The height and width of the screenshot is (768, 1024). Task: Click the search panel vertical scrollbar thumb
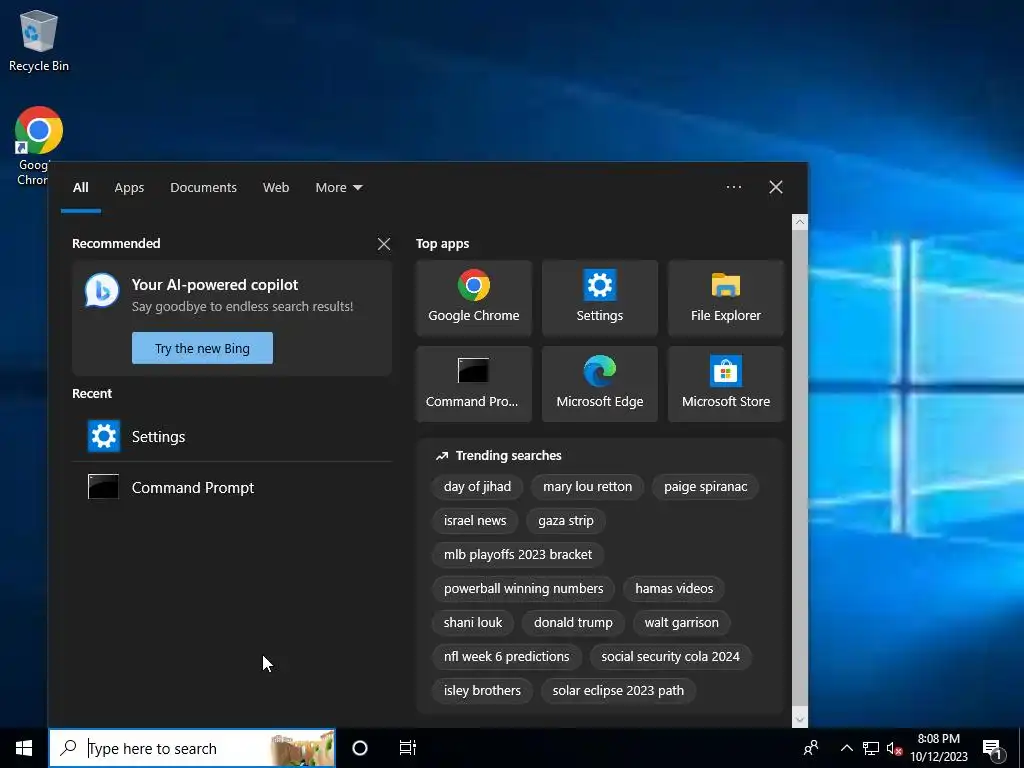point(800,470)
